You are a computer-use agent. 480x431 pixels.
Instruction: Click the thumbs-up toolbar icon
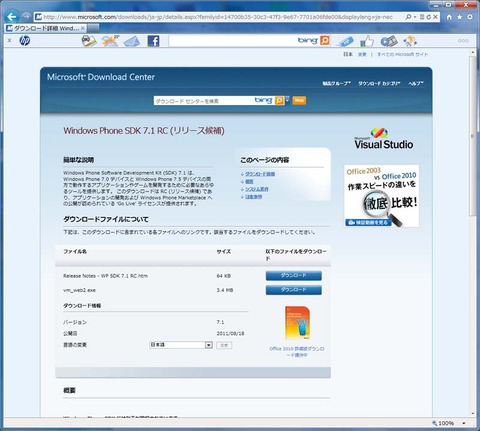[367, 41]
